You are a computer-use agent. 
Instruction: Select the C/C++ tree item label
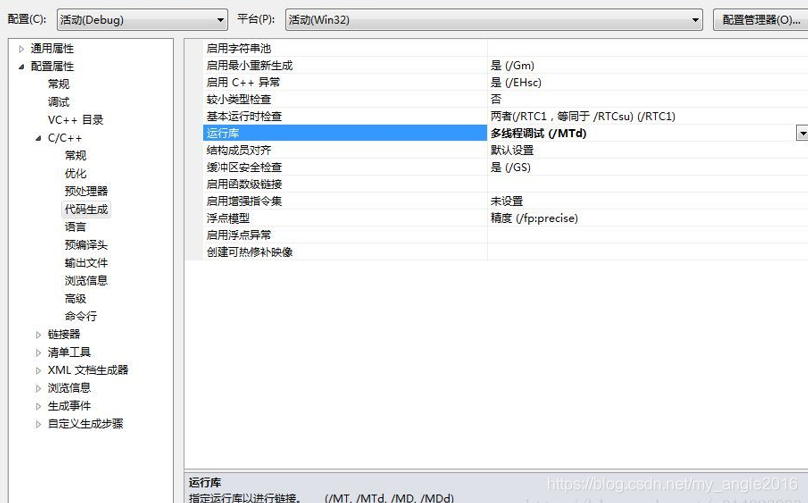[x=65, y=138]
